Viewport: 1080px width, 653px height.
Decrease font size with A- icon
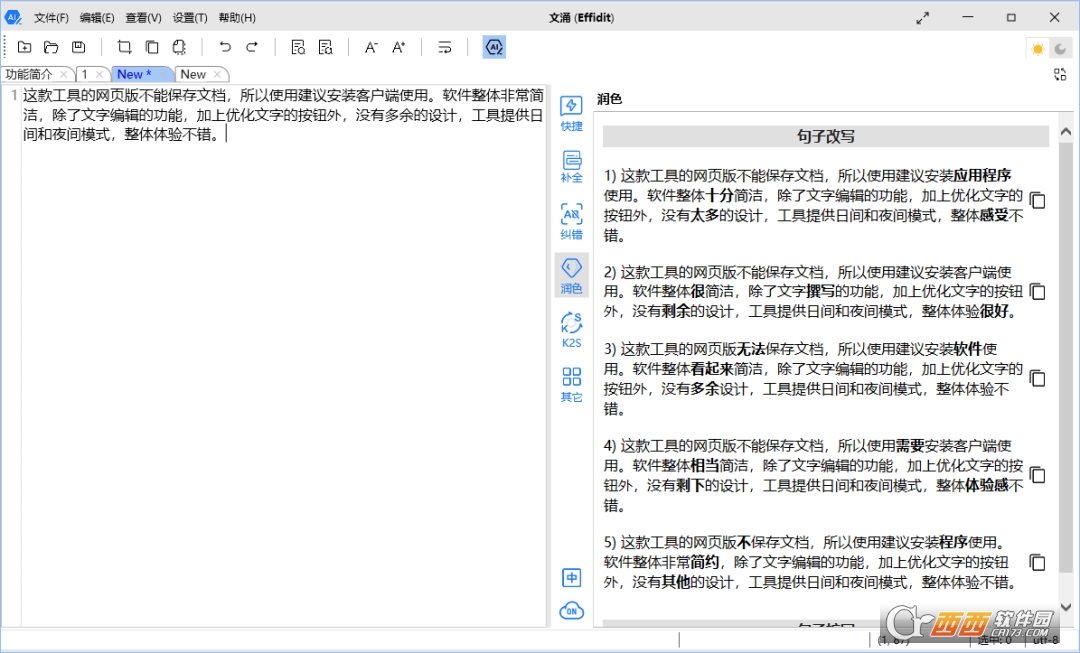[x=371, y=47]
